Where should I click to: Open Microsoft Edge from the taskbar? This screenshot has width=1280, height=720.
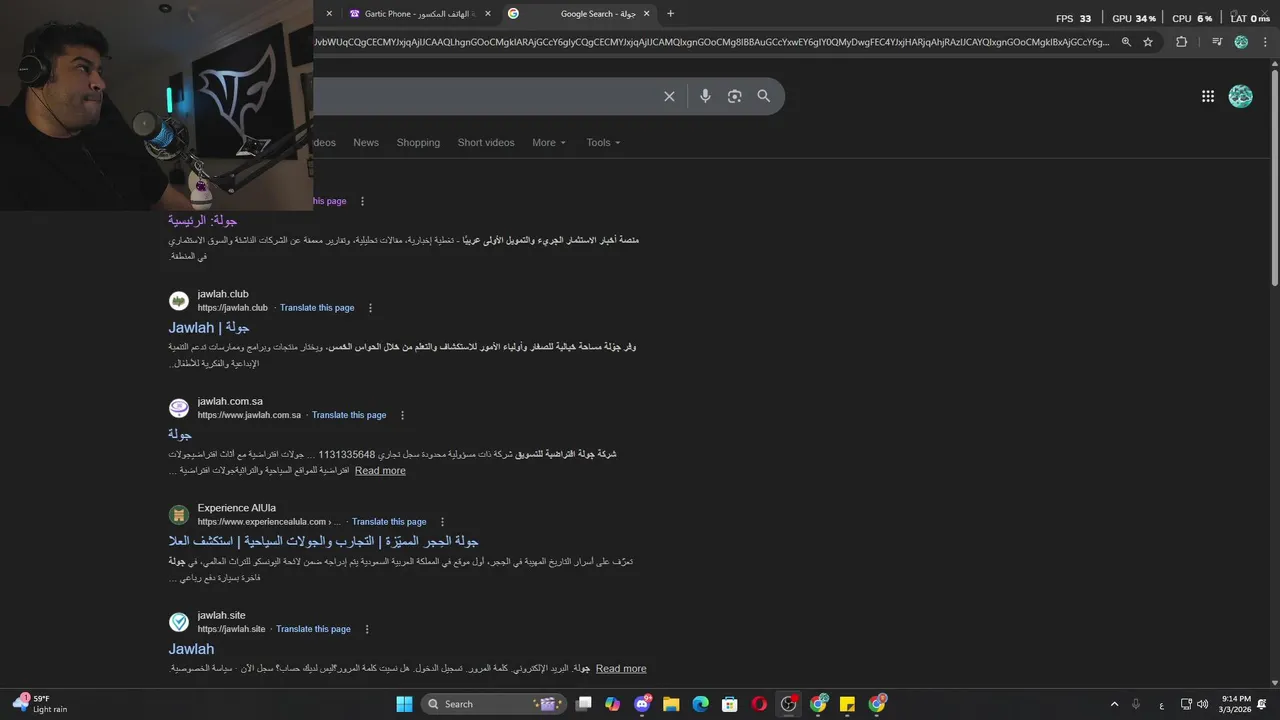click(x=701, y=704)
